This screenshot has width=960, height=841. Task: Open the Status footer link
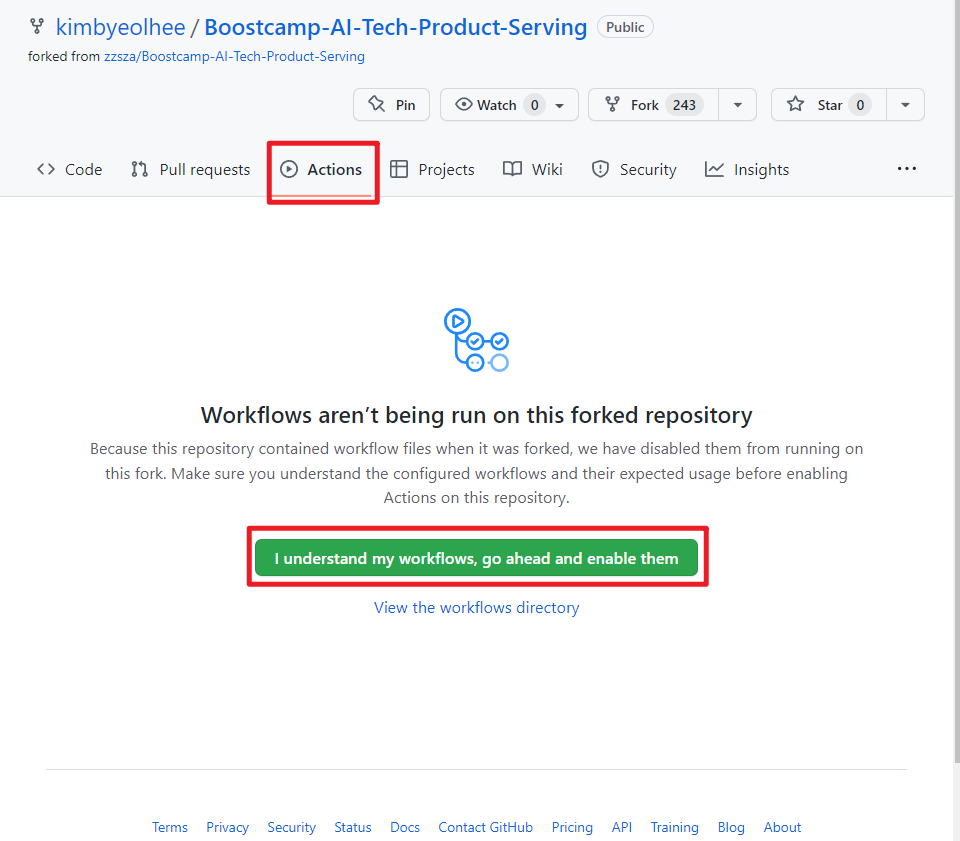click(353, 827)
